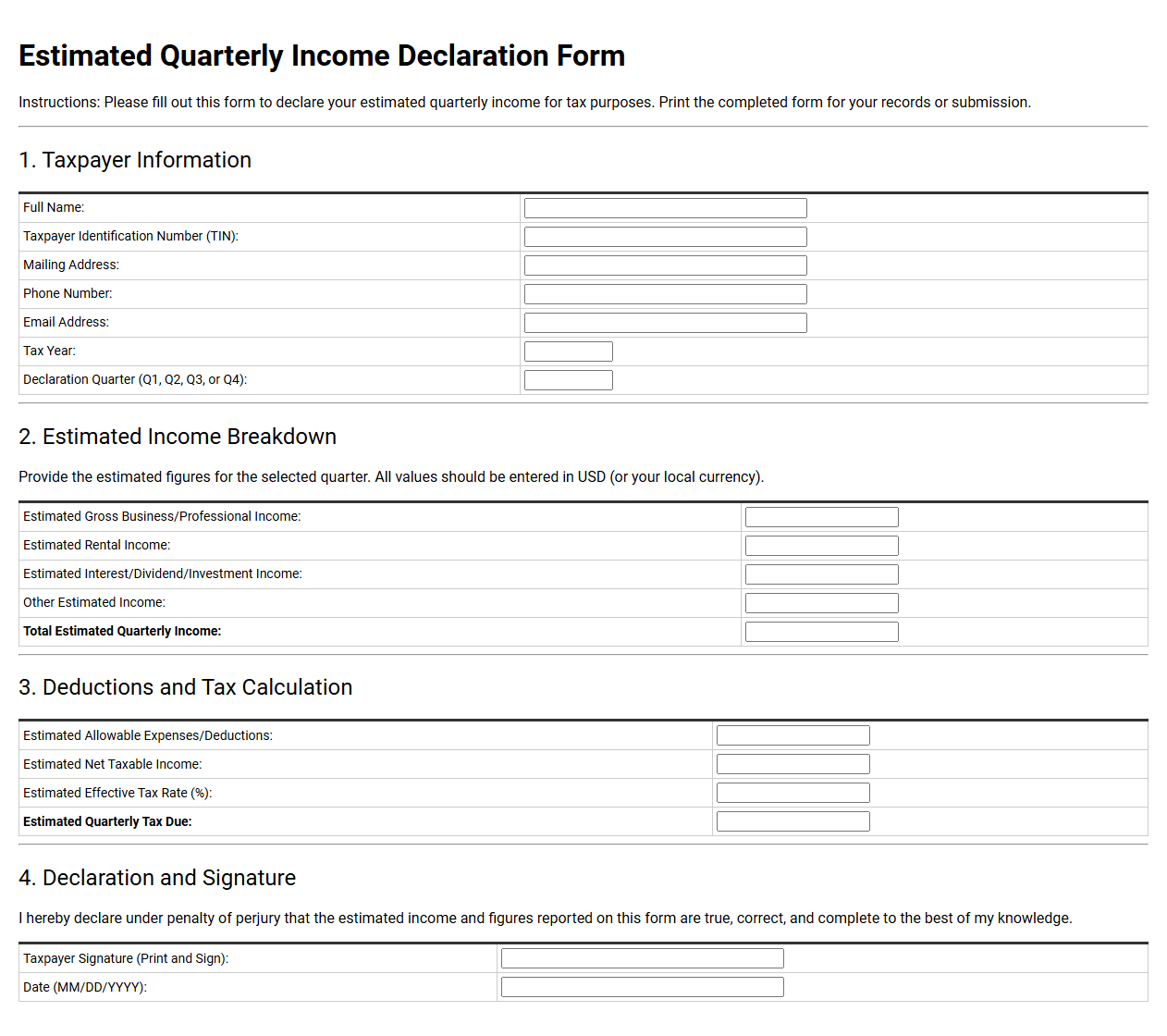The width and height of the screenshot is (1167, 1036).
Task: Select 'Estimated Effective Tax Rate (%):' label
Action: click(x=117, y=793)
